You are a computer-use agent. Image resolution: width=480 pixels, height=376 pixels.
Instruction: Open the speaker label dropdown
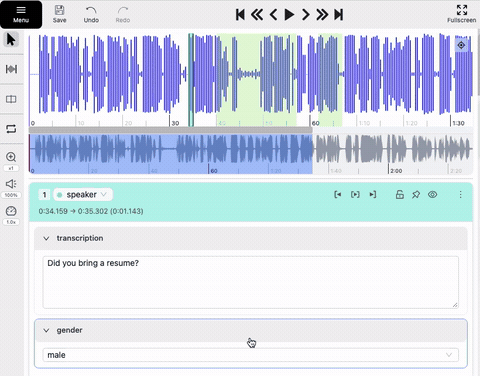[83, 195]
